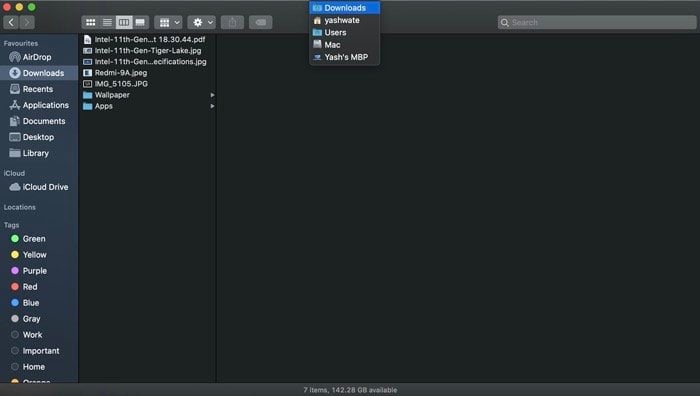This screenshot has width=700, height=396.
Task: Click the PDF document icon
Action: pyautogui.click(x=88, y=40)
